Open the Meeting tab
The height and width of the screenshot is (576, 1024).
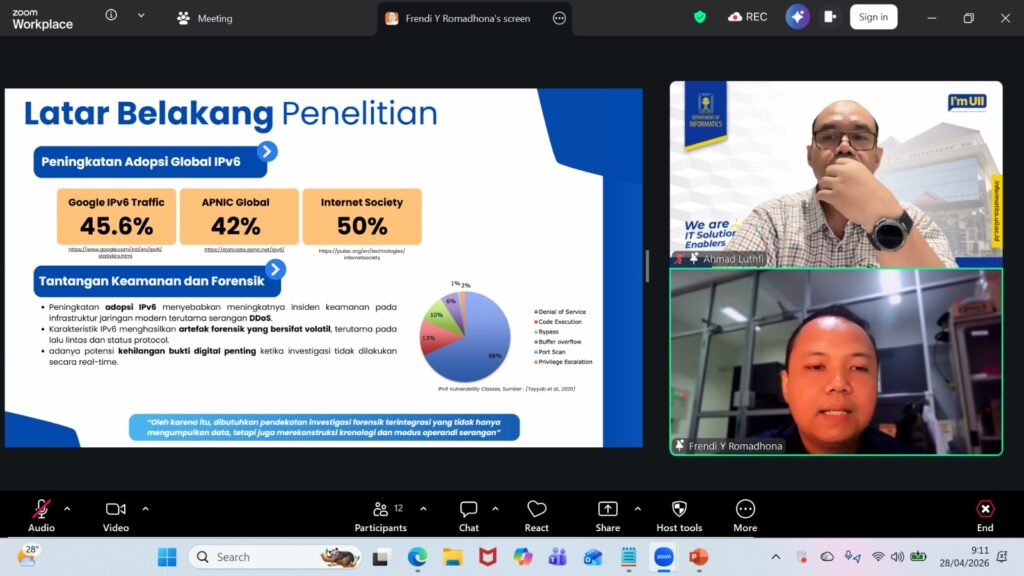point(205,18)
